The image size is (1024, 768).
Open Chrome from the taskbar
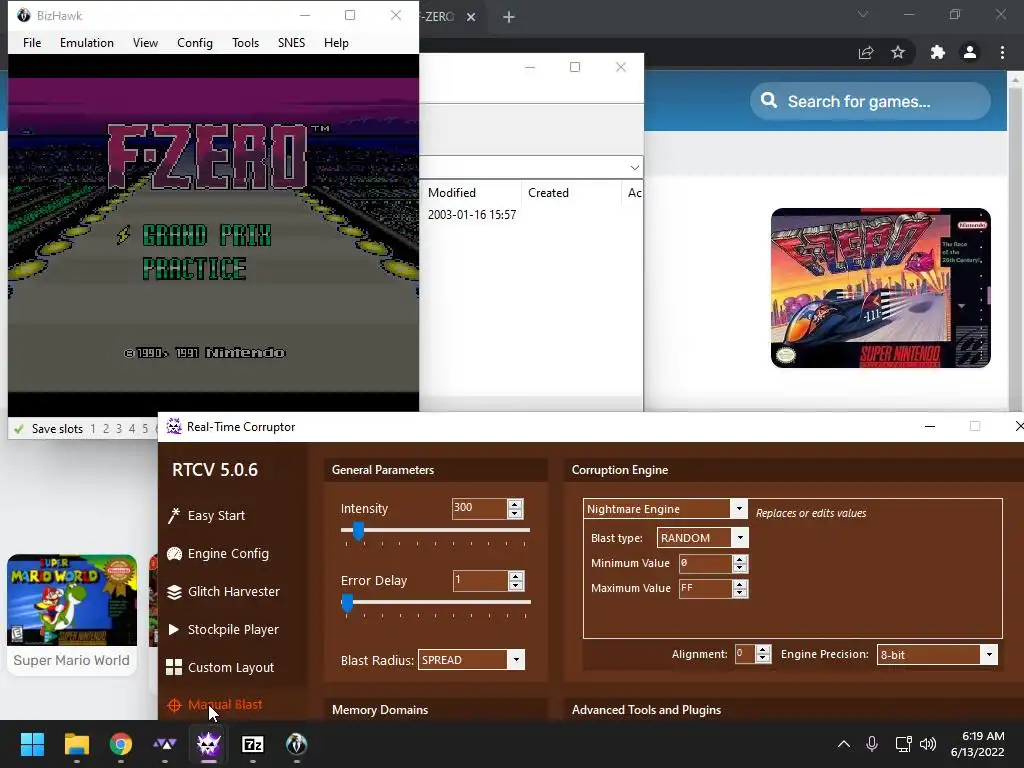[121, 744]
